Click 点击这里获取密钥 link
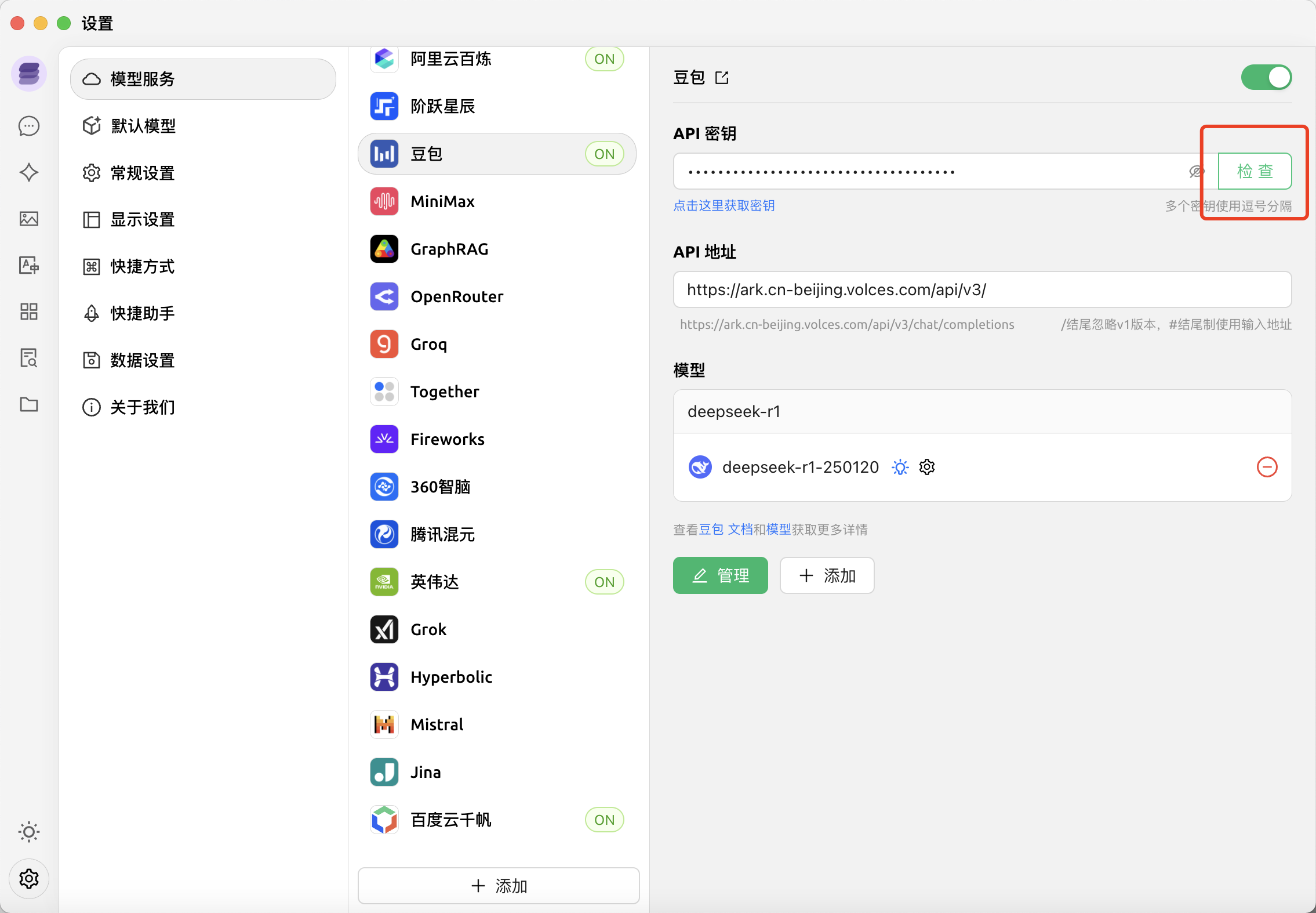The height and width of the screenshot is (913, 1316). [724, 206]
